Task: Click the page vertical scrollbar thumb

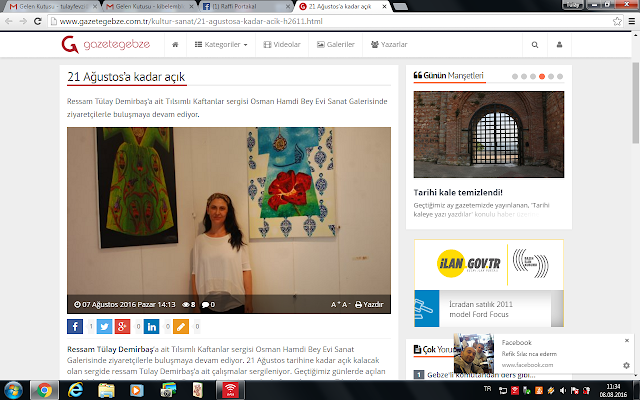Action: [x=636, y=102]
